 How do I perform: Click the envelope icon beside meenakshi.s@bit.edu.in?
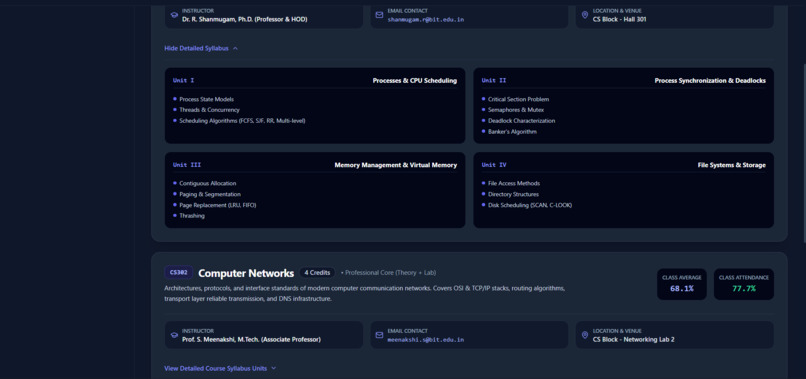point(379,335)
